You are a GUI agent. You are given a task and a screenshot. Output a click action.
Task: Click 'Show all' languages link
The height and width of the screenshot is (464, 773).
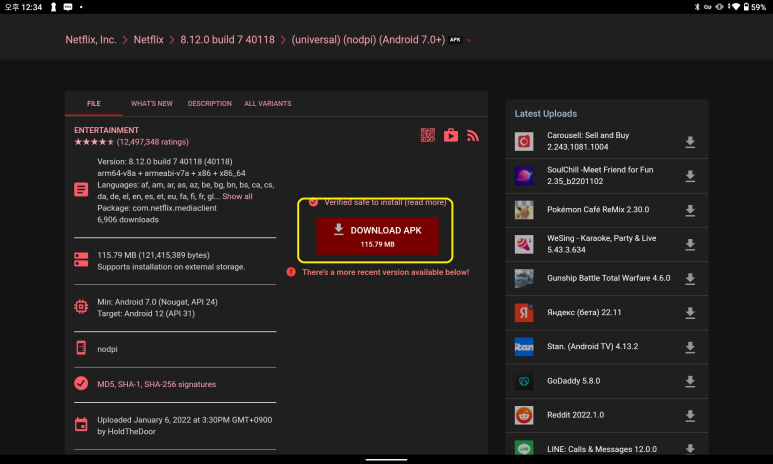click(237, 196)
